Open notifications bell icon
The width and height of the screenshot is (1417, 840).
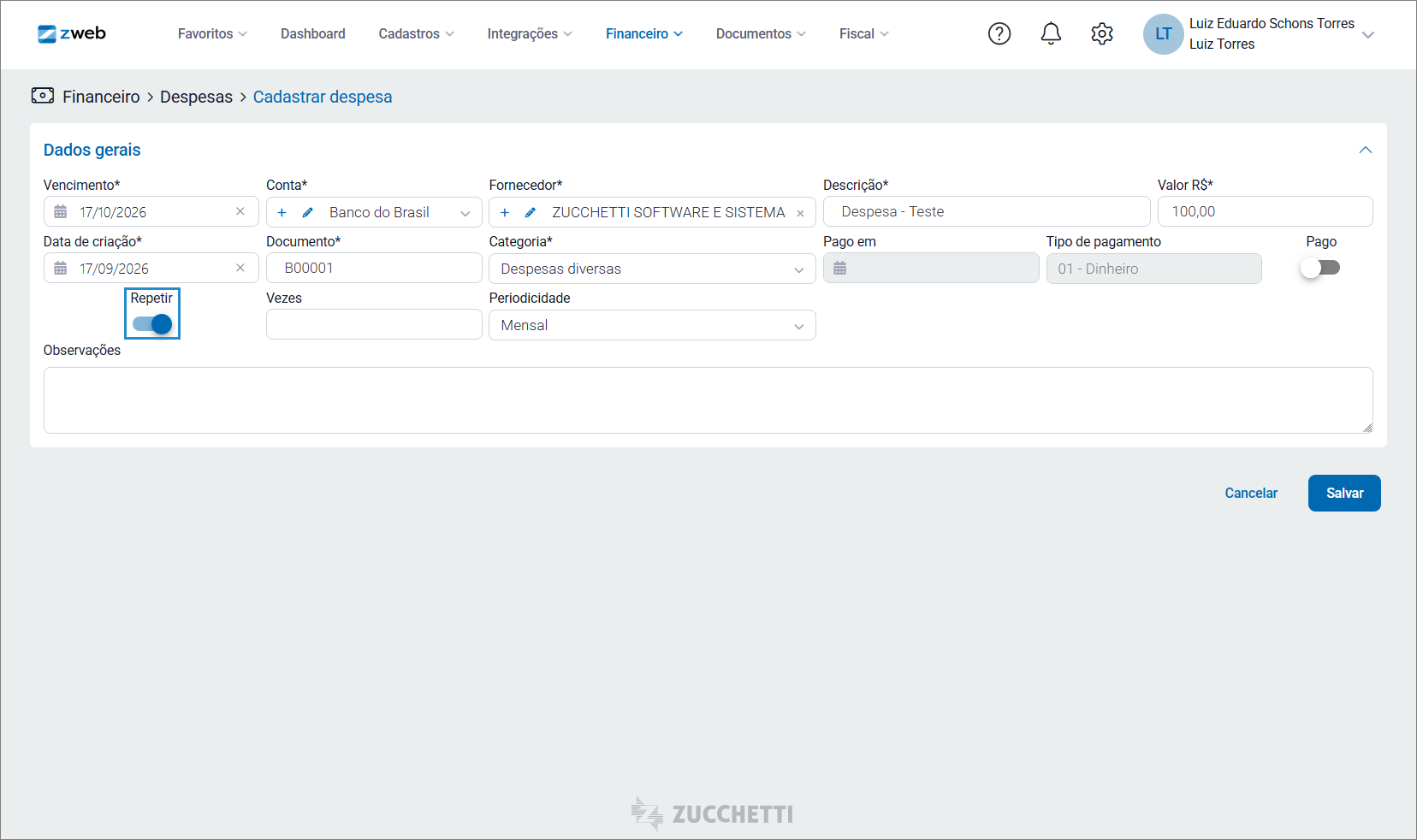click(1051, 33)
